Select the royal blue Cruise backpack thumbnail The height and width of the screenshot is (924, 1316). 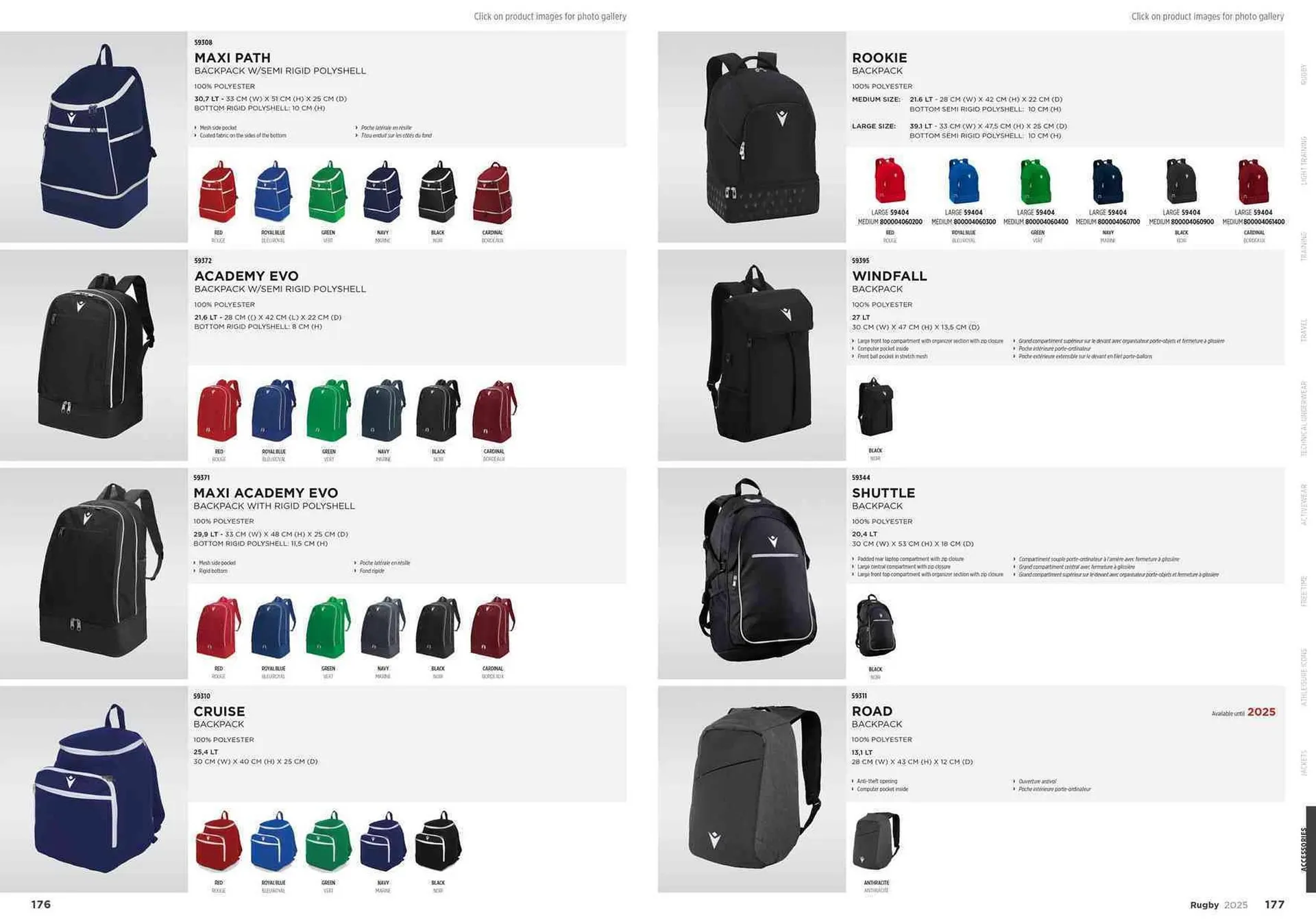[x=273, y=841]
